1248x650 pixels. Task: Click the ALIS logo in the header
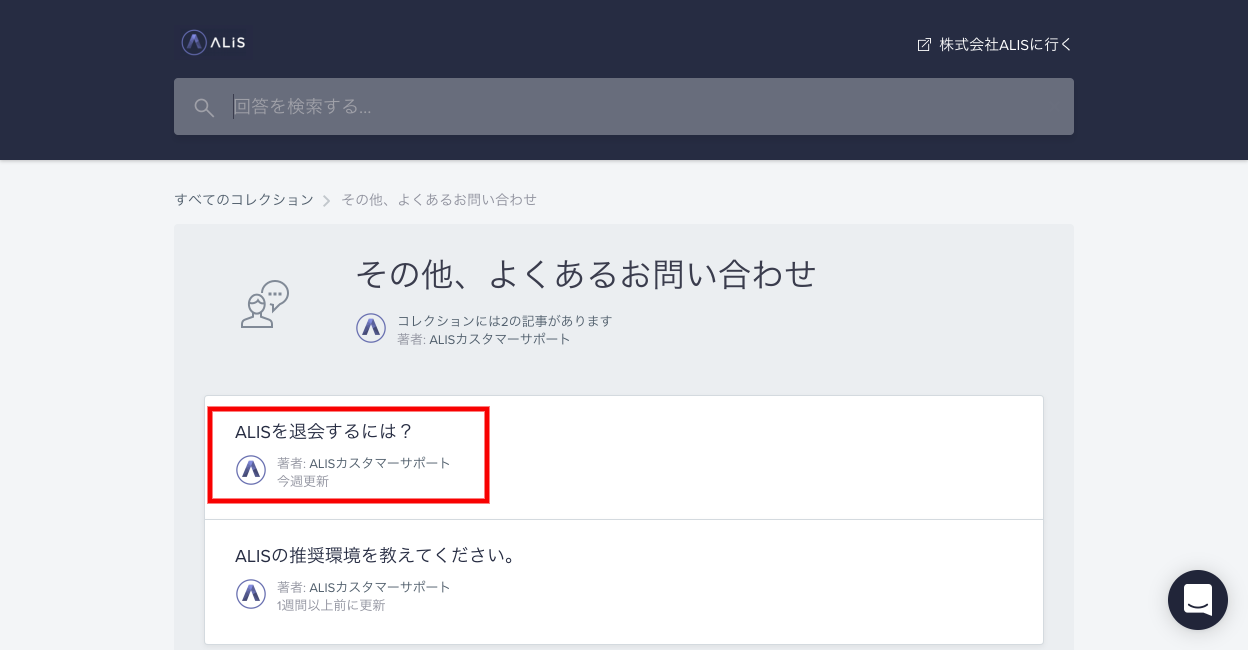pos(213,42)
